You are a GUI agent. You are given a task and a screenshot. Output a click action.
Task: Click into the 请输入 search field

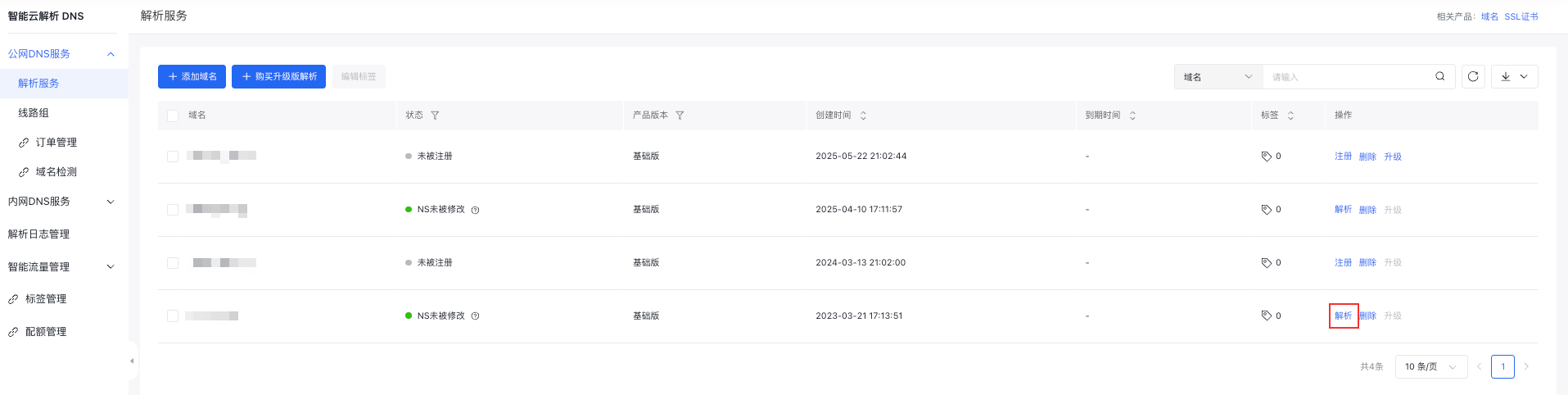pyautogui.click(x=1347, y=76)
